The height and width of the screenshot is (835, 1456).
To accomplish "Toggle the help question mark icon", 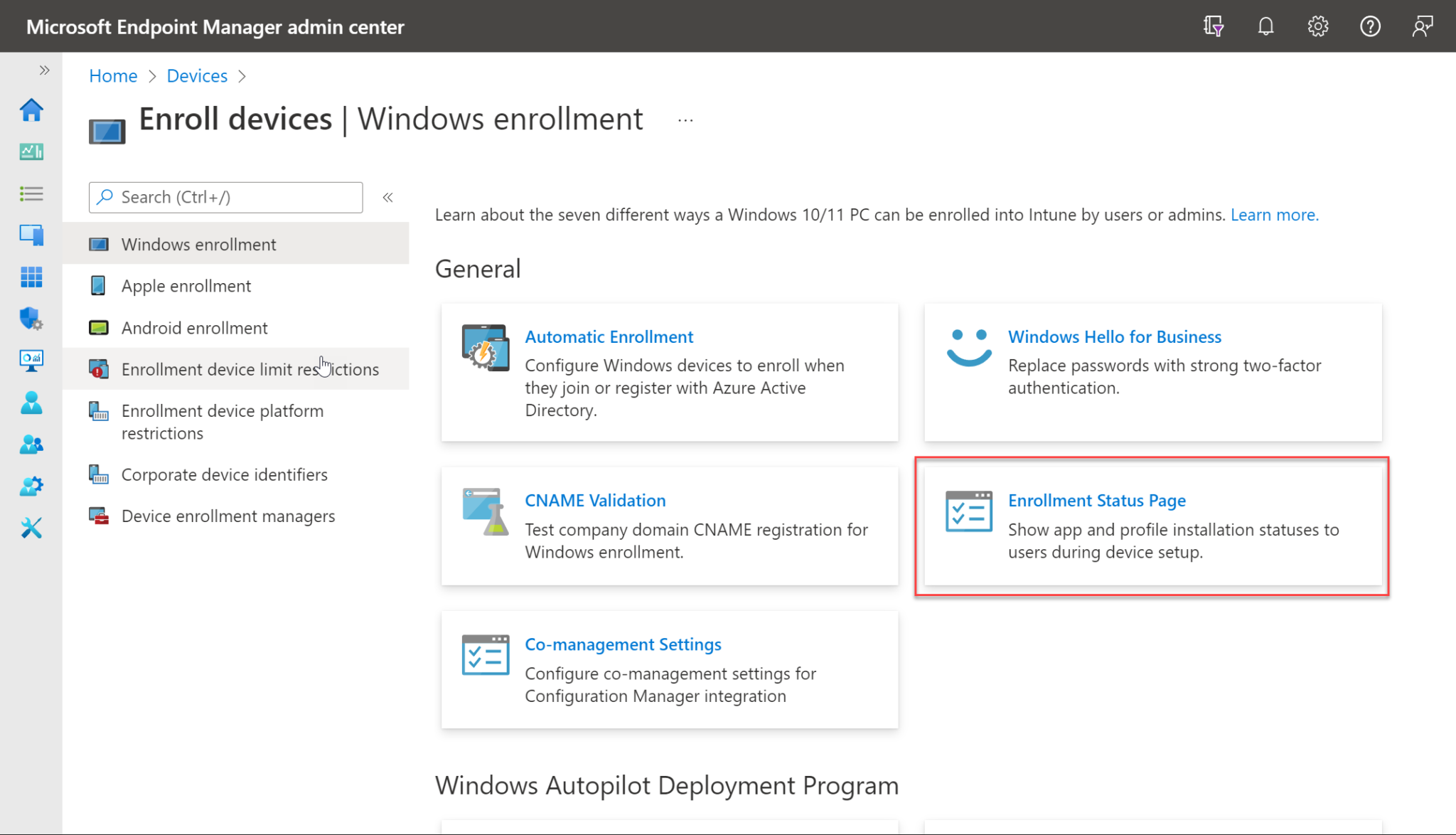I will click(1370, 26).
